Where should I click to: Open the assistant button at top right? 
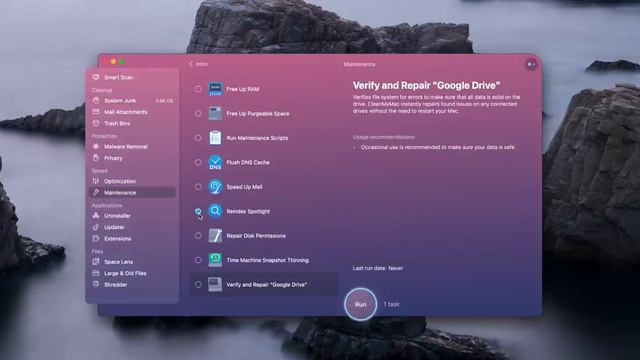[531, 64]
